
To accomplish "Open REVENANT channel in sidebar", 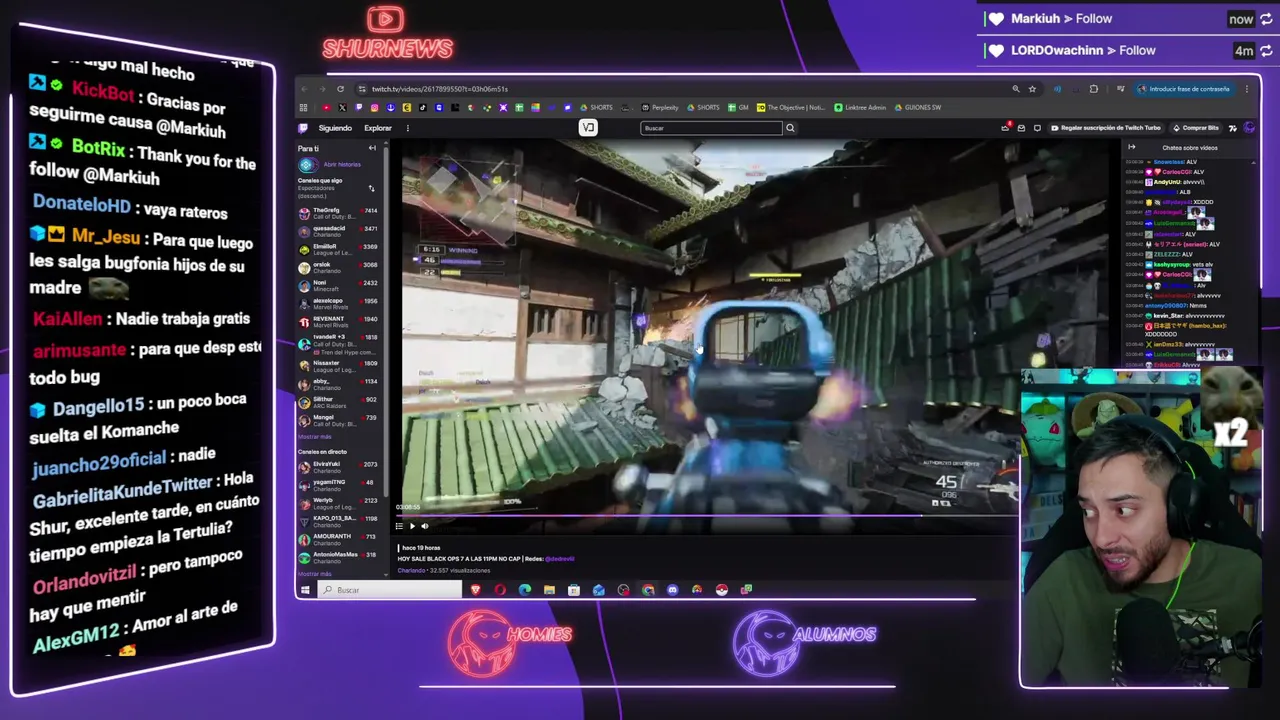I will click(338, 322).
